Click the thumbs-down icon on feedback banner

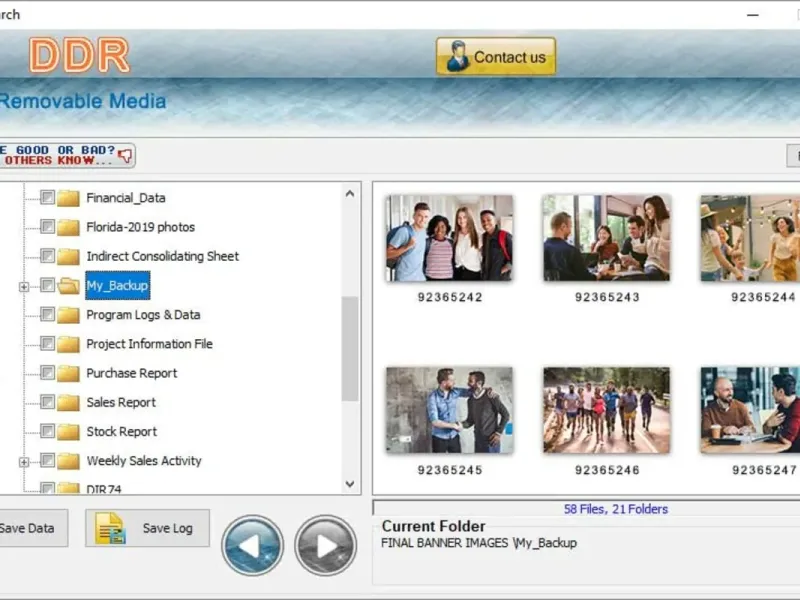coord(124,155)
